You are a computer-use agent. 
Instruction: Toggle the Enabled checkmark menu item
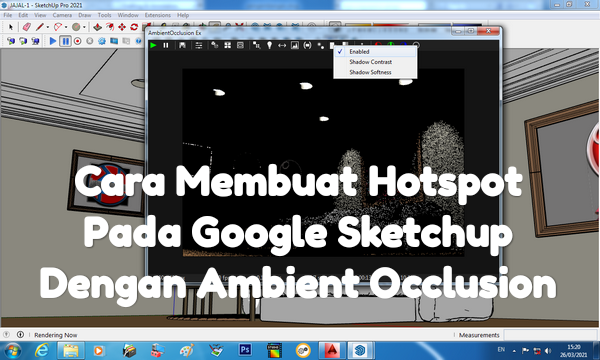click(375, 51)
